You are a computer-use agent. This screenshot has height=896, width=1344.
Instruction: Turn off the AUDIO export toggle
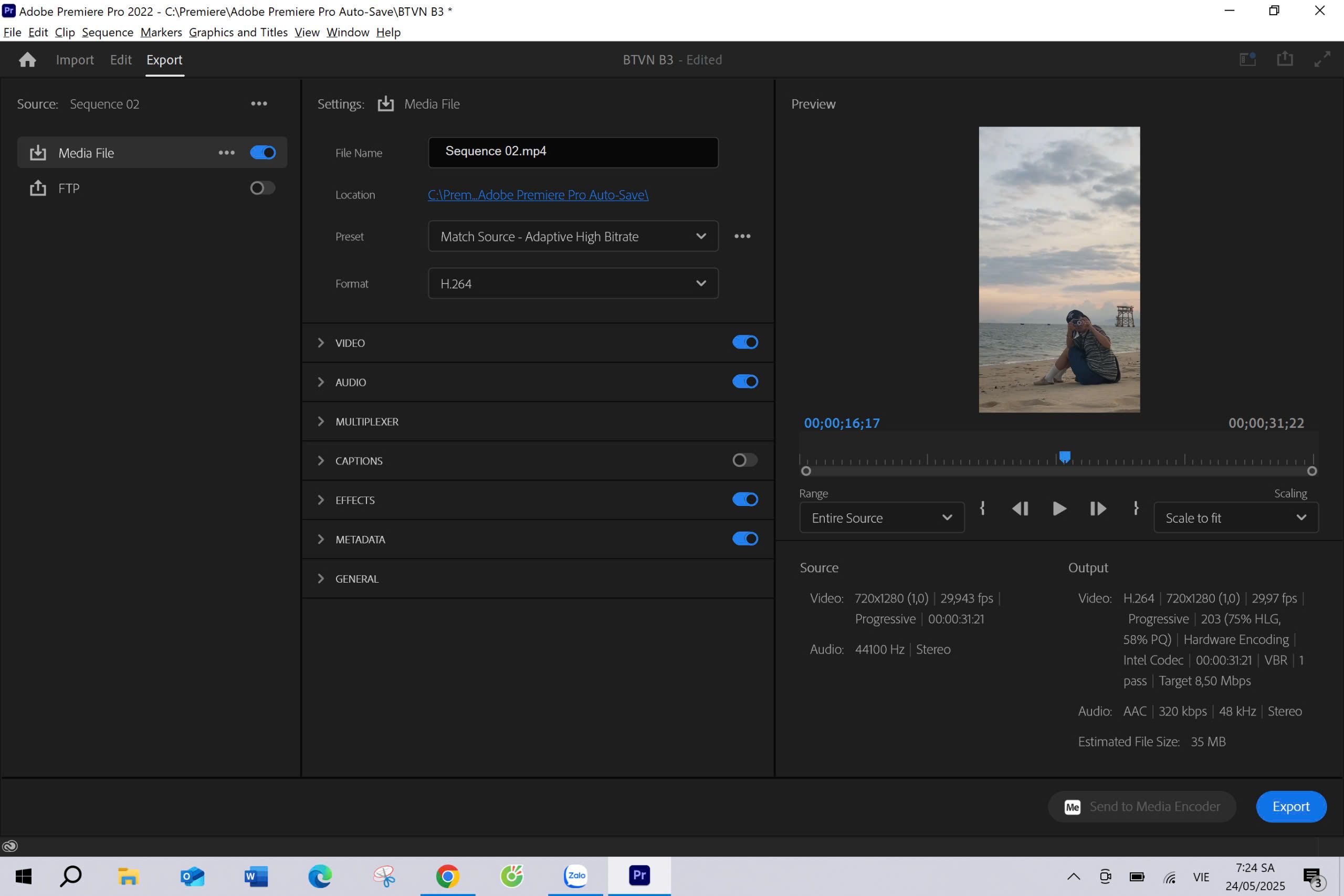[745, 382]
